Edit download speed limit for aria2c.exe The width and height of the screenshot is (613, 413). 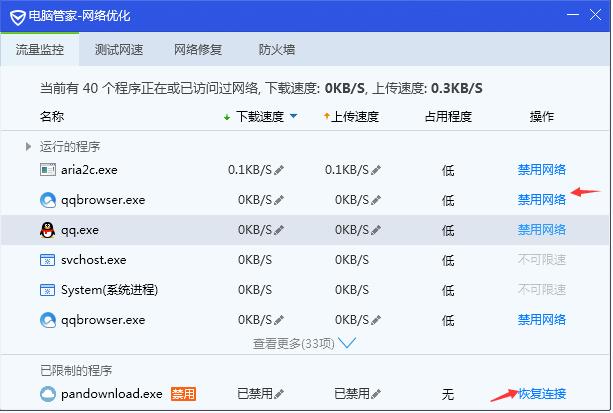click(x=279, y=170)
